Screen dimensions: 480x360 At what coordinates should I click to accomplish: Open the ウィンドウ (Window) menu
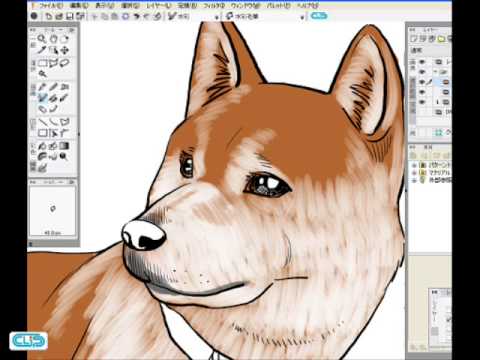[245, 6]
